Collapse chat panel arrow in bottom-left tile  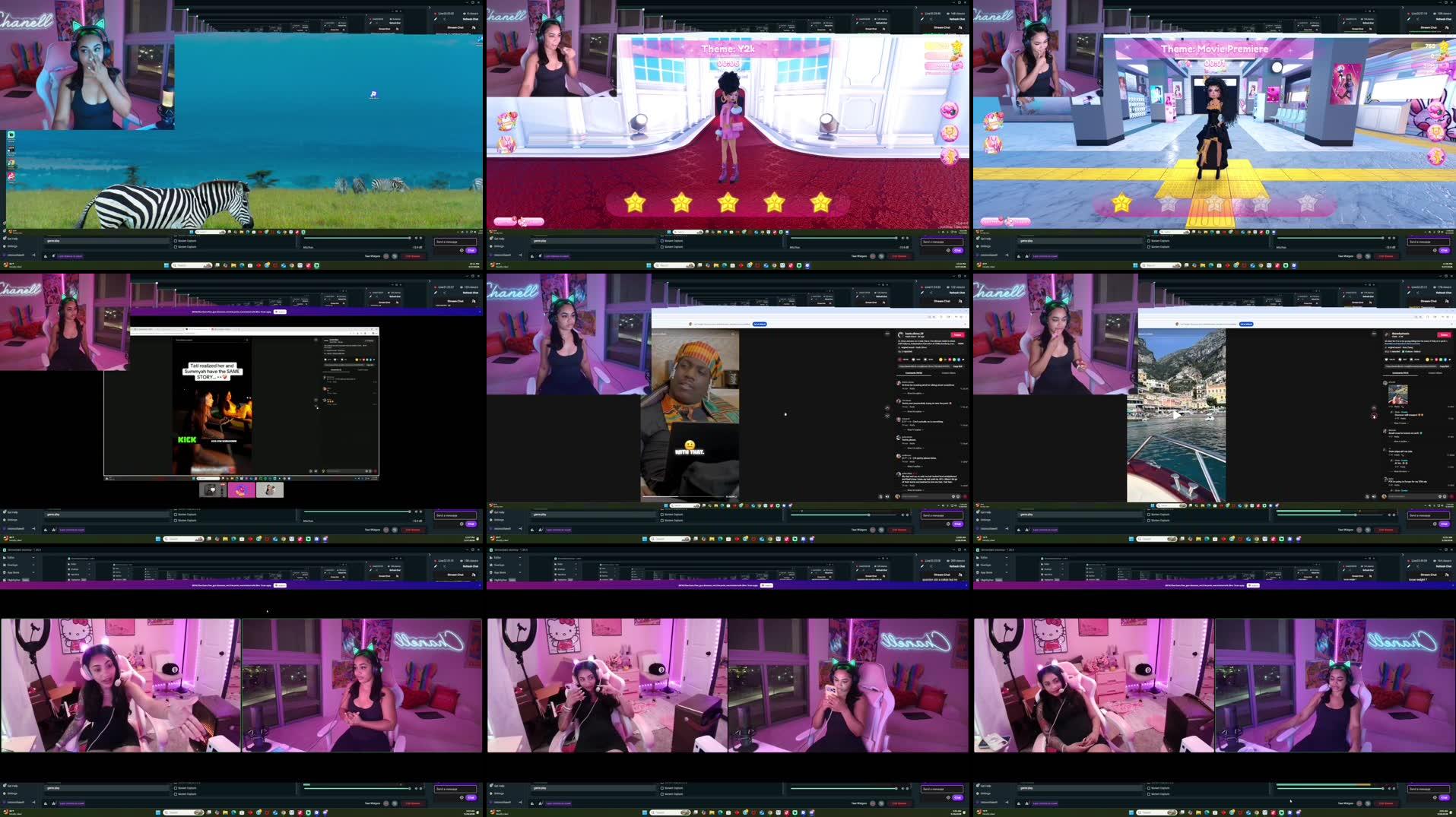pos(430,555)
